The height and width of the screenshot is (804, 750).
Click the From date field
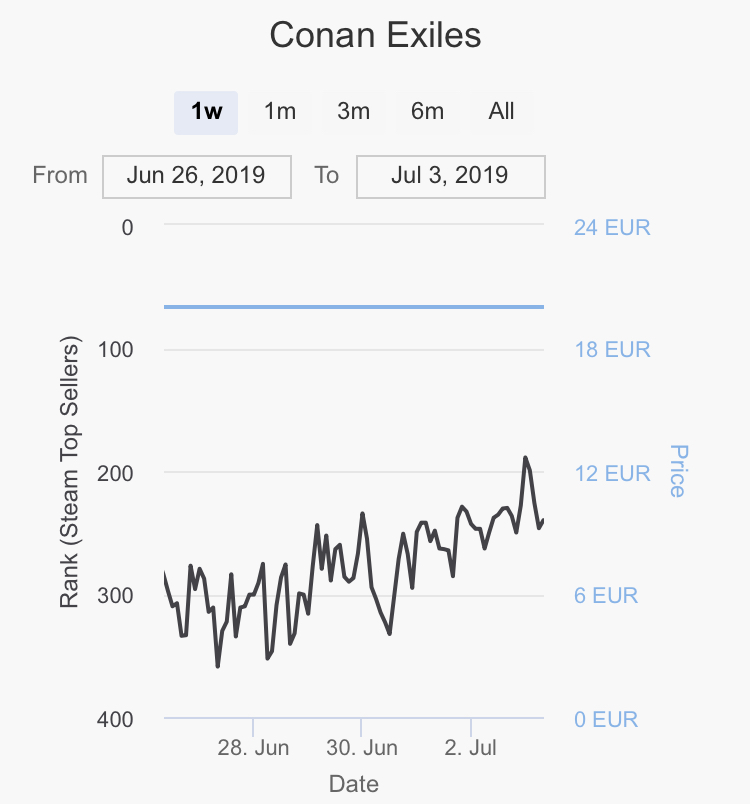coord(196,176)
